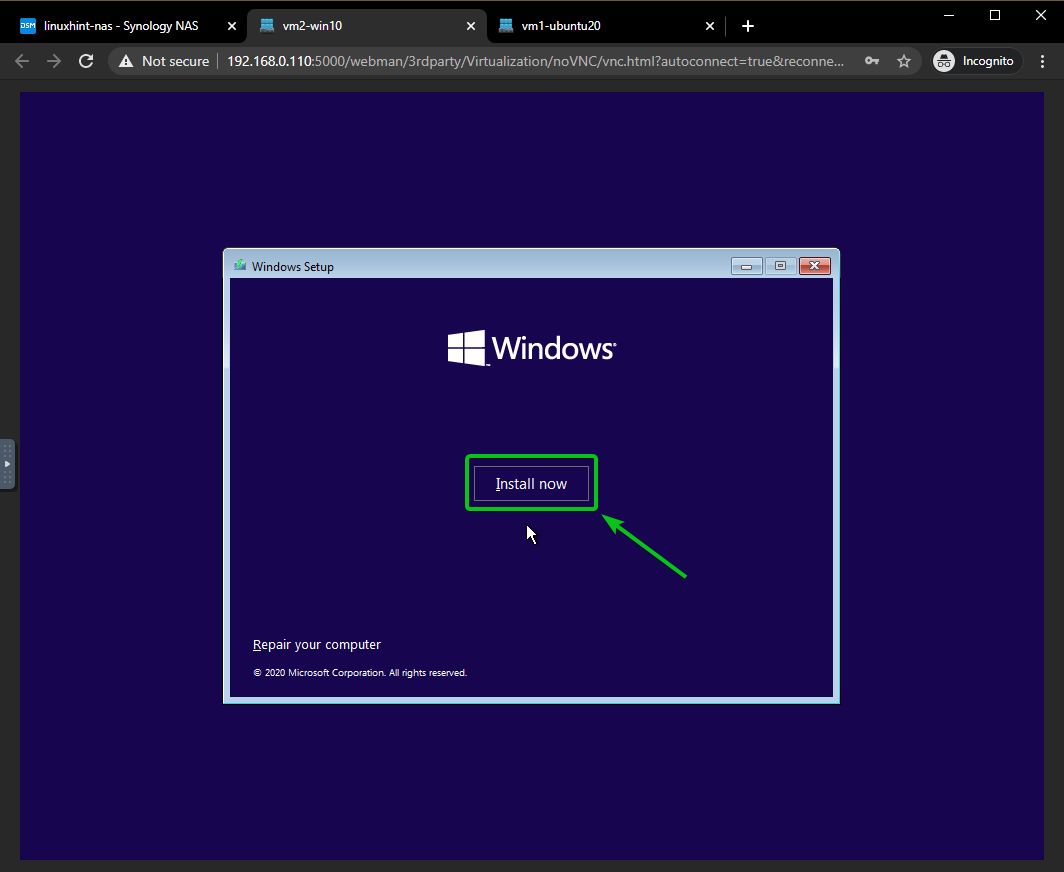Expand the noVNC control bar handle

coord(7,464)
